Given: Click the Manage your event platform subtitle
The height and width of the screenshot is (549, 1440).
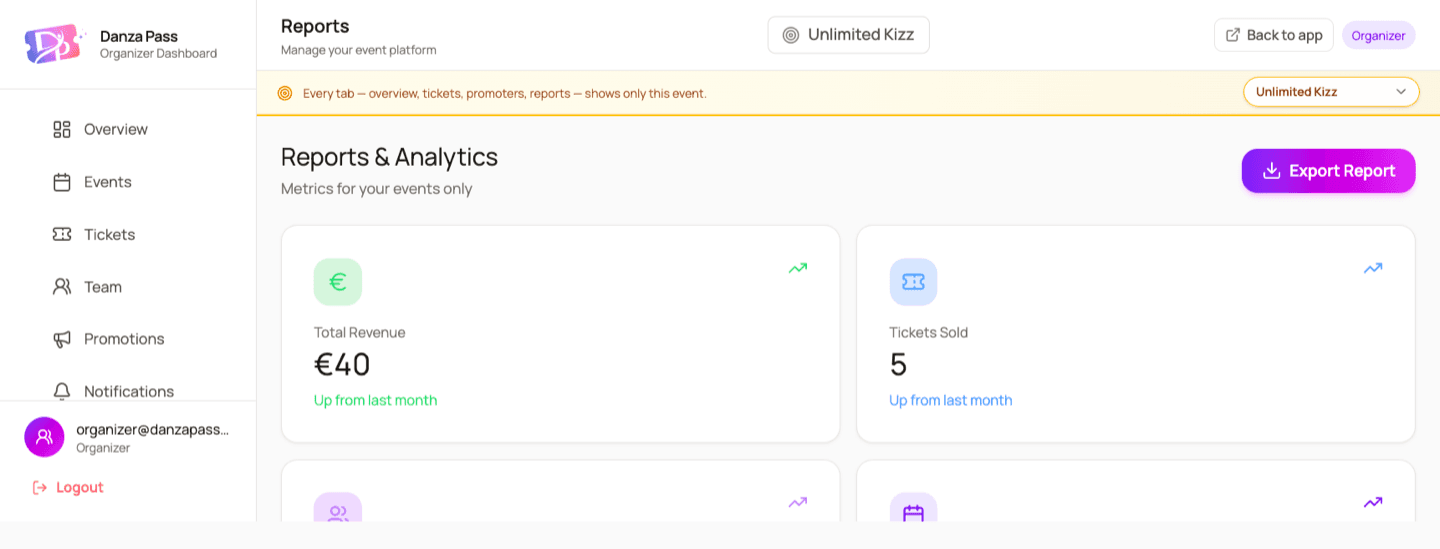Looking at the screenshot, I should point(359,50).
